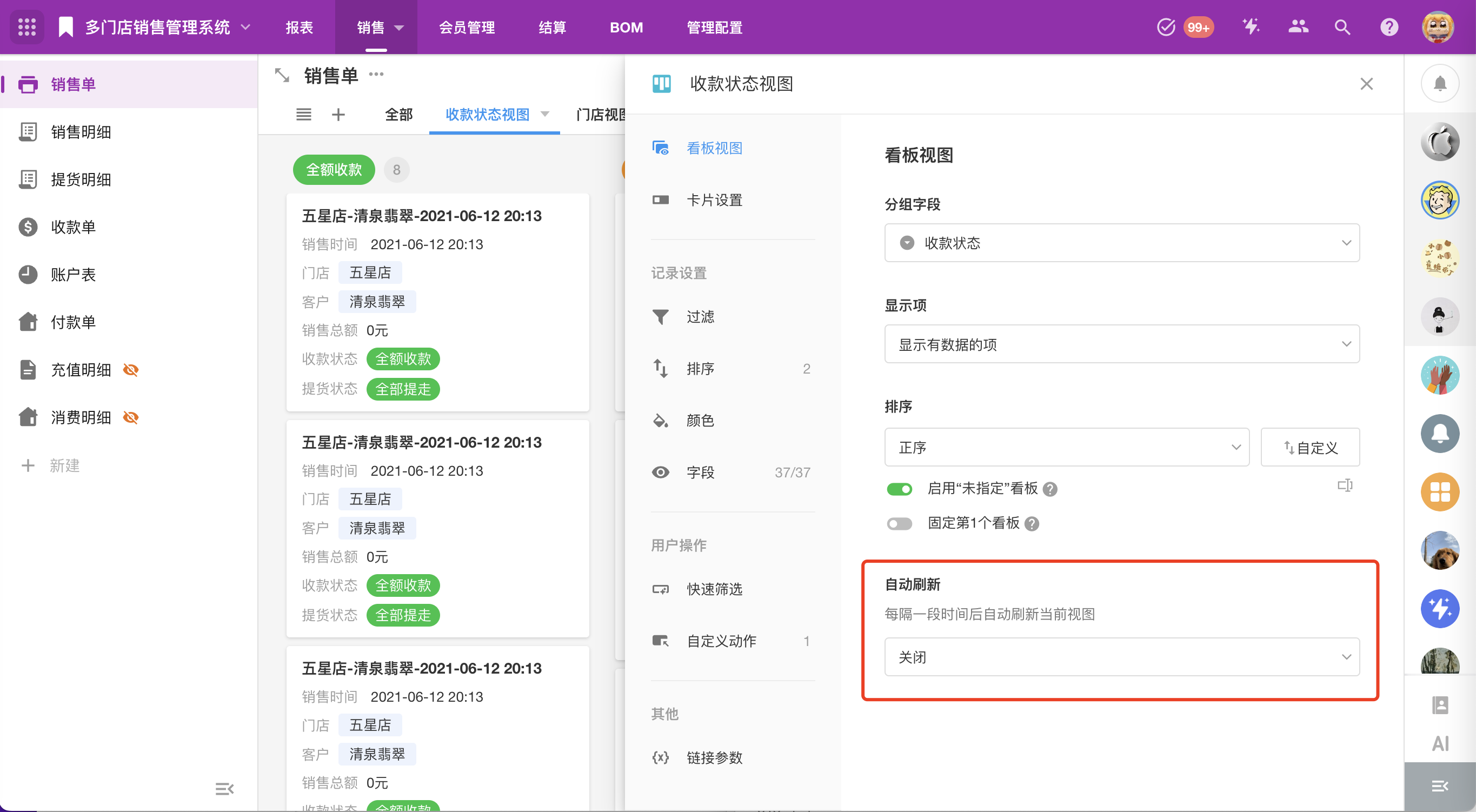
Task: Open the app grid launcher icon
Action: (x=26, y=27)
